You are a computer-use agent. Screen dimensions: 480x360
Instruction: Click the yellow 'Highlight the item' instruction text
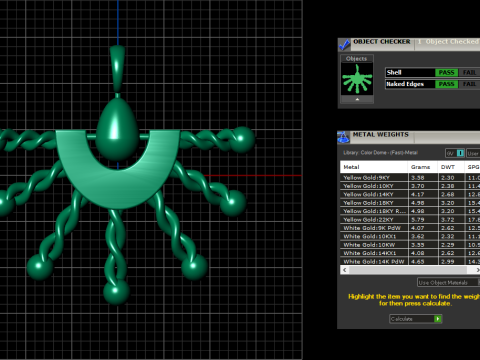tap(414, 300)
